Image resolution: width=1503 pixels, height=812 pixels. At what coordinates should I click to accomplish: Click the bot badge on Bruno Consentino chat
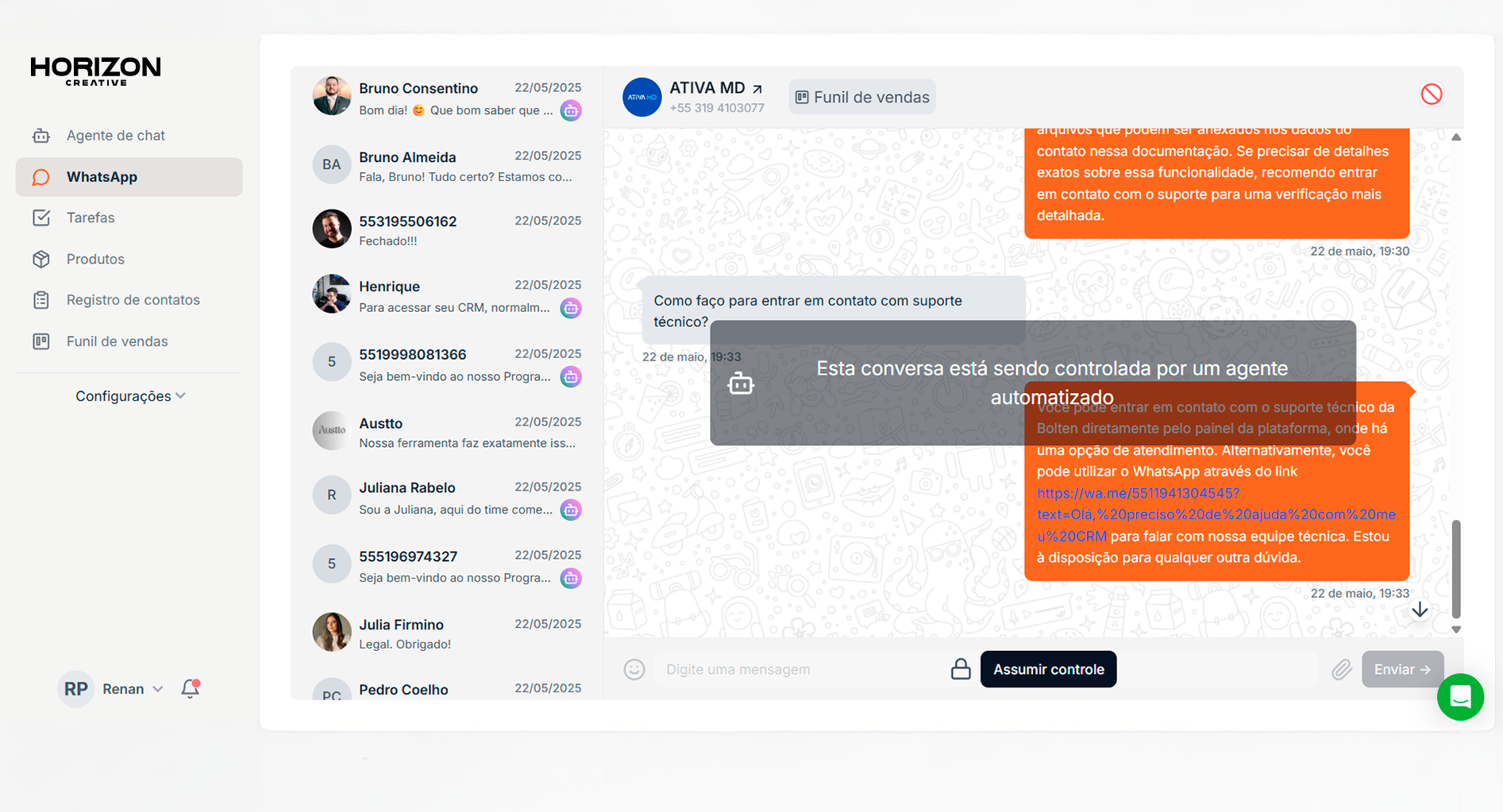pyautogui.click(x=571, y=110)
